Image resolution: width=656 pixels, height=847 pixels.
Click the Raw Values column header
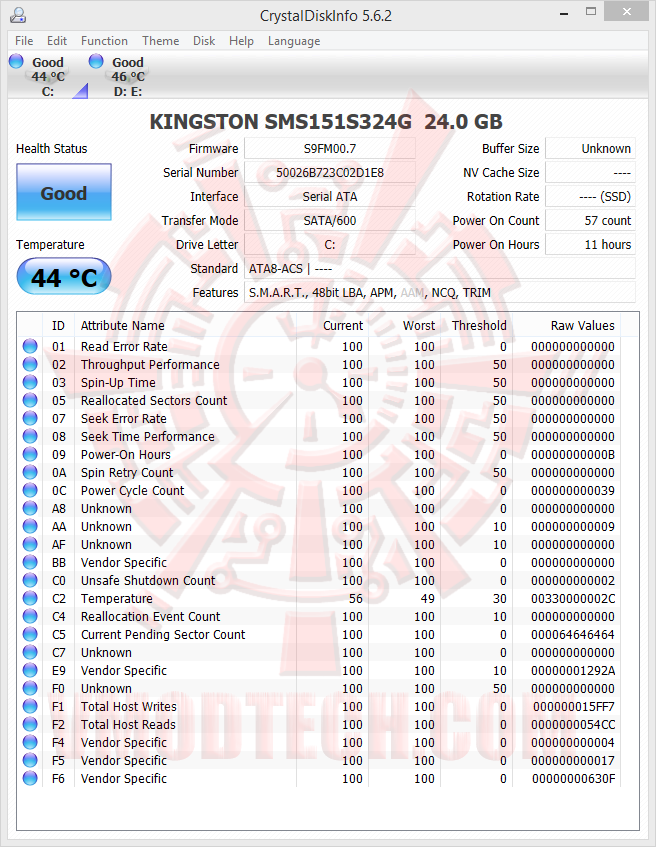[583, 326]
